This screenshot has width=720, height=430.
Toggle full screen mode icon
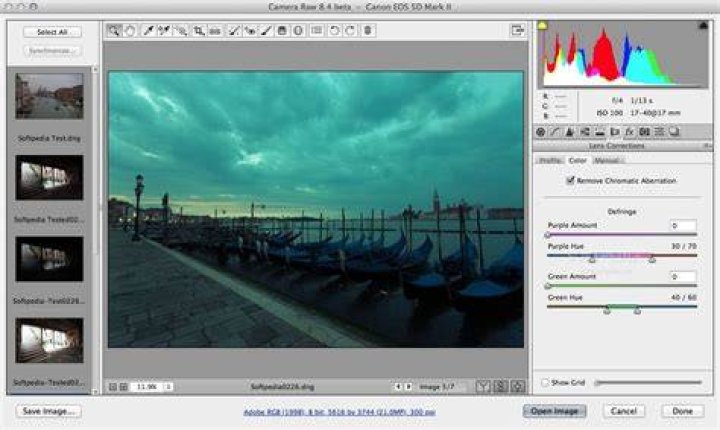click(x=518, y=30)
